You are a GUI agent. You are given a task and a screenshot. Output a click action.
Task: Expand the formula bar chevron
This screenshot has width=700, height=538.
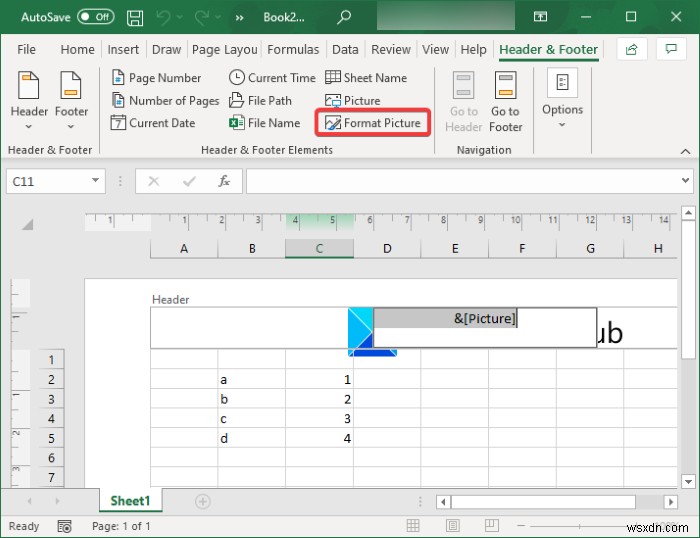coord(685,181)
